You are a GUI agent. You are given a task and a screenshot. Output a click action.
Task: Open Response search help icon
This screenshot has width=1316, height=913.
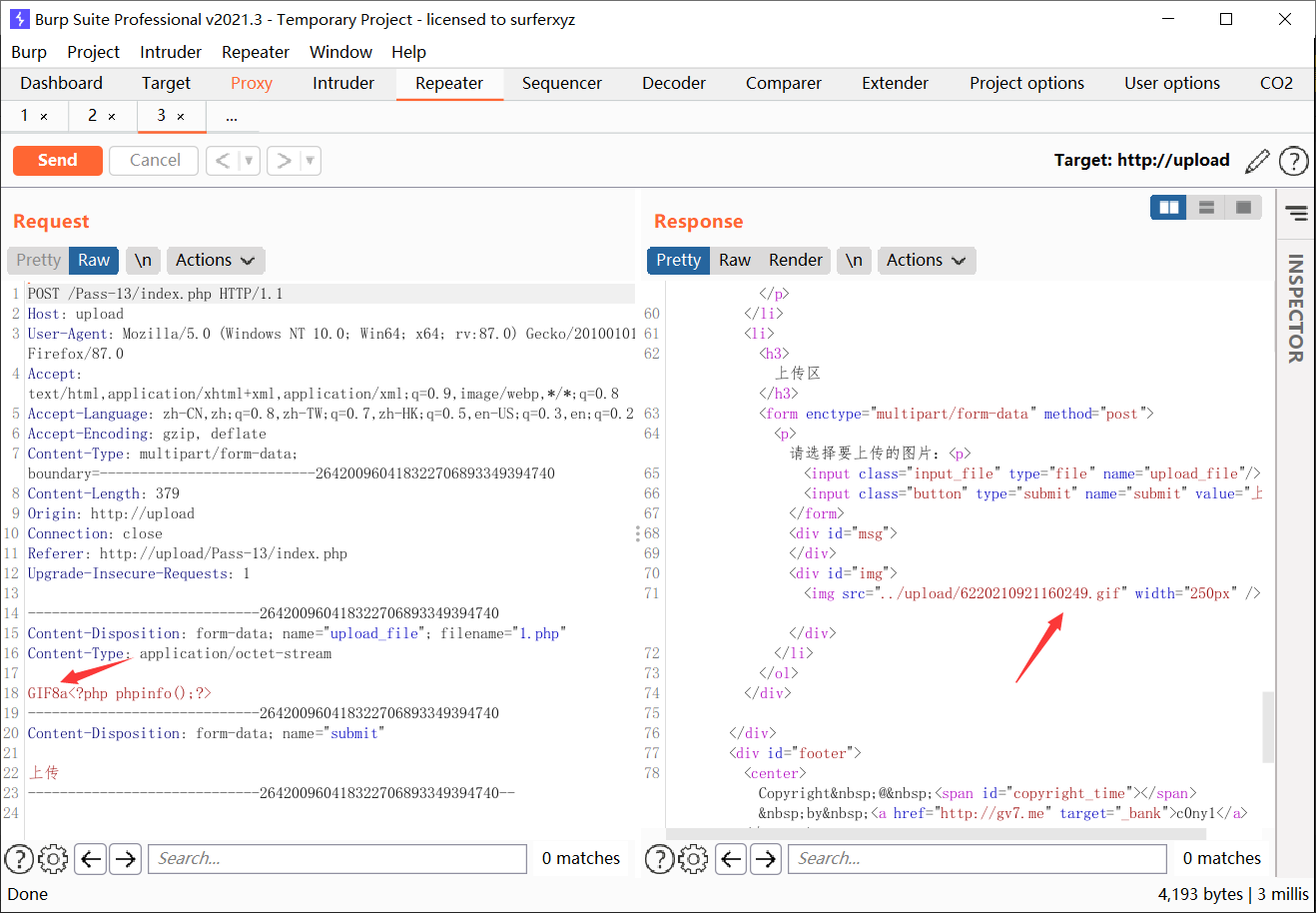(x=660, y=858)
